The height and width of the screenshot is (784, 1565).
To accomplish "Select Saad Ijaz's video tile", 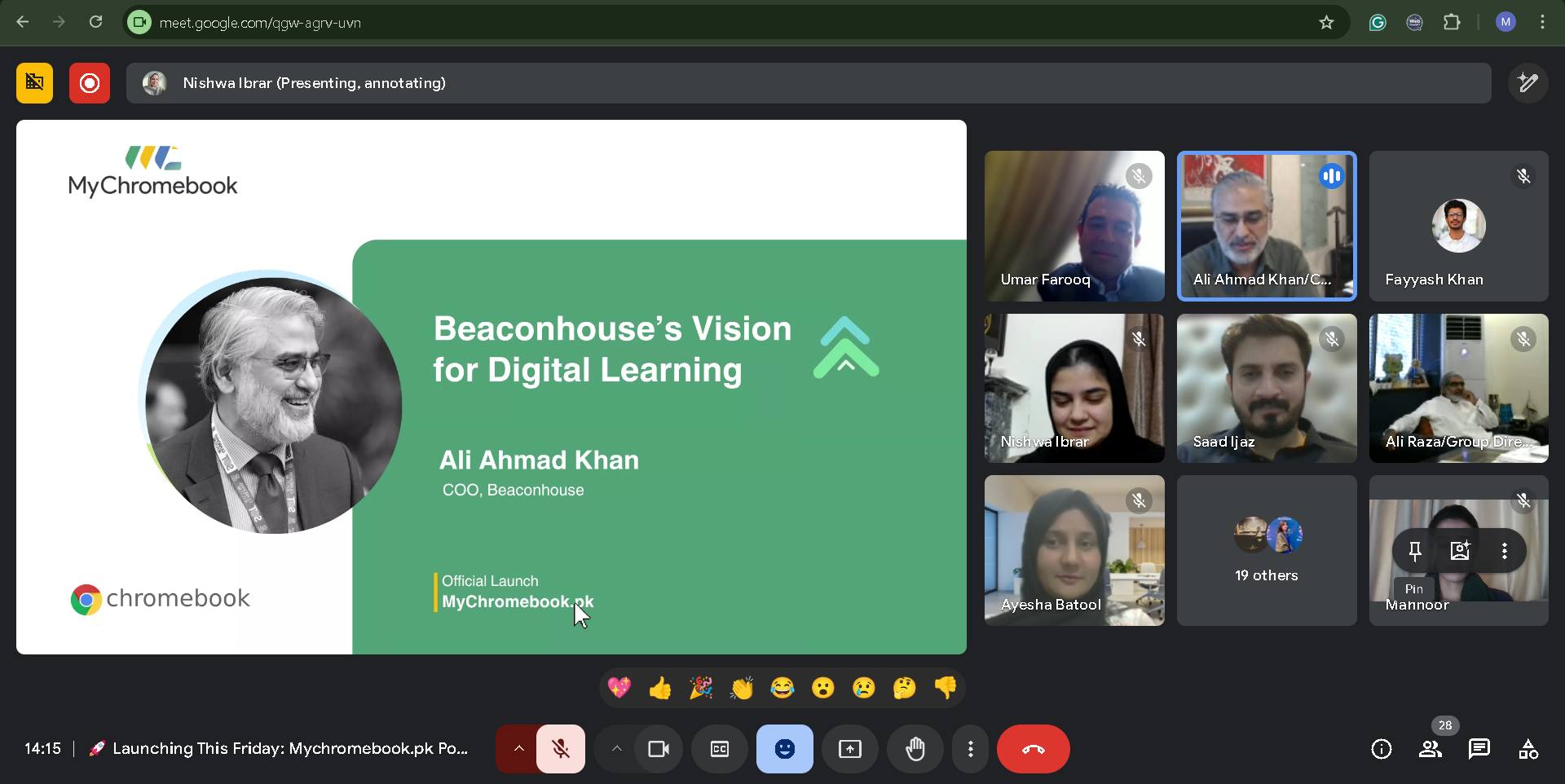I will click(x=1267, y=388).
